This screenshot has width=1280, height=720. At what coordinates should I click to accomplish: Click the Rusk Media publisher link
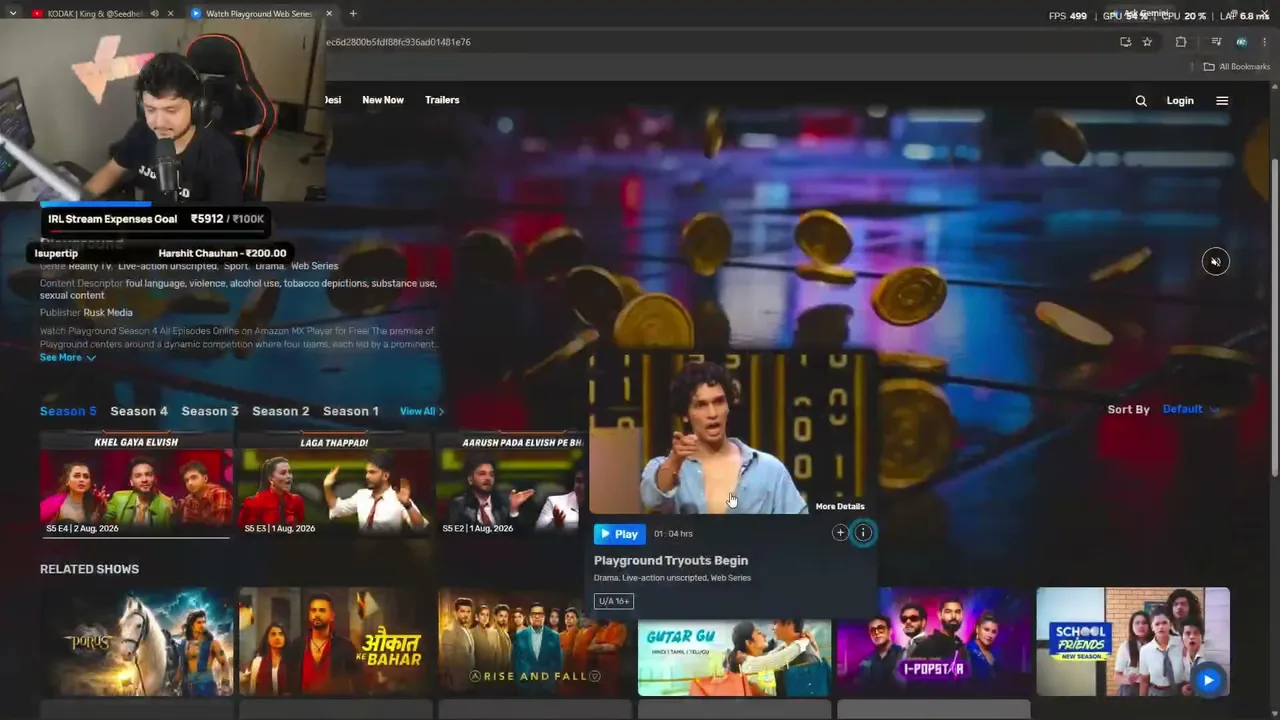pos(108,313)
